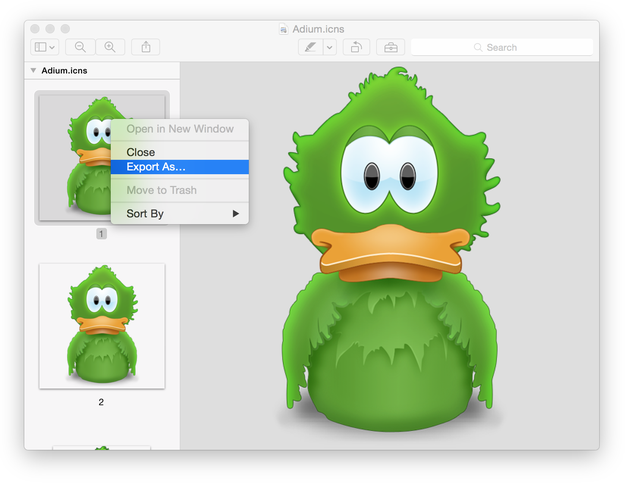Select Adium.icns header in sidebar
The width and height of the screenshot is (625, 487).
click(x=64, y=71)
